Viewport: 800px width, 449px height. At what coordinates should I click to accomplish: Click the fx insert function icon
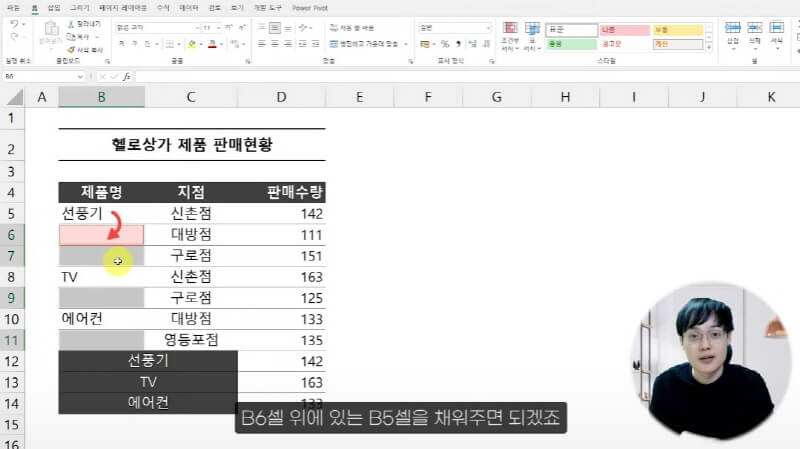(x=127, y=77)
